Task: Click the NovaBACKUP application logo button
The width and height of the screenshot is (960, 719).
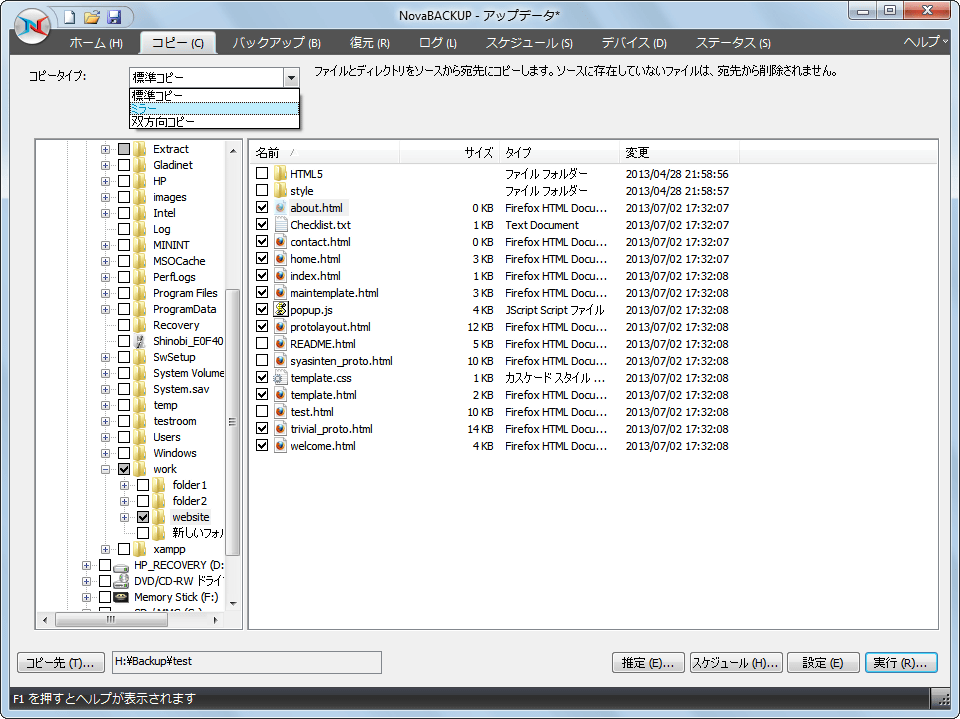Action: point(32,26)
